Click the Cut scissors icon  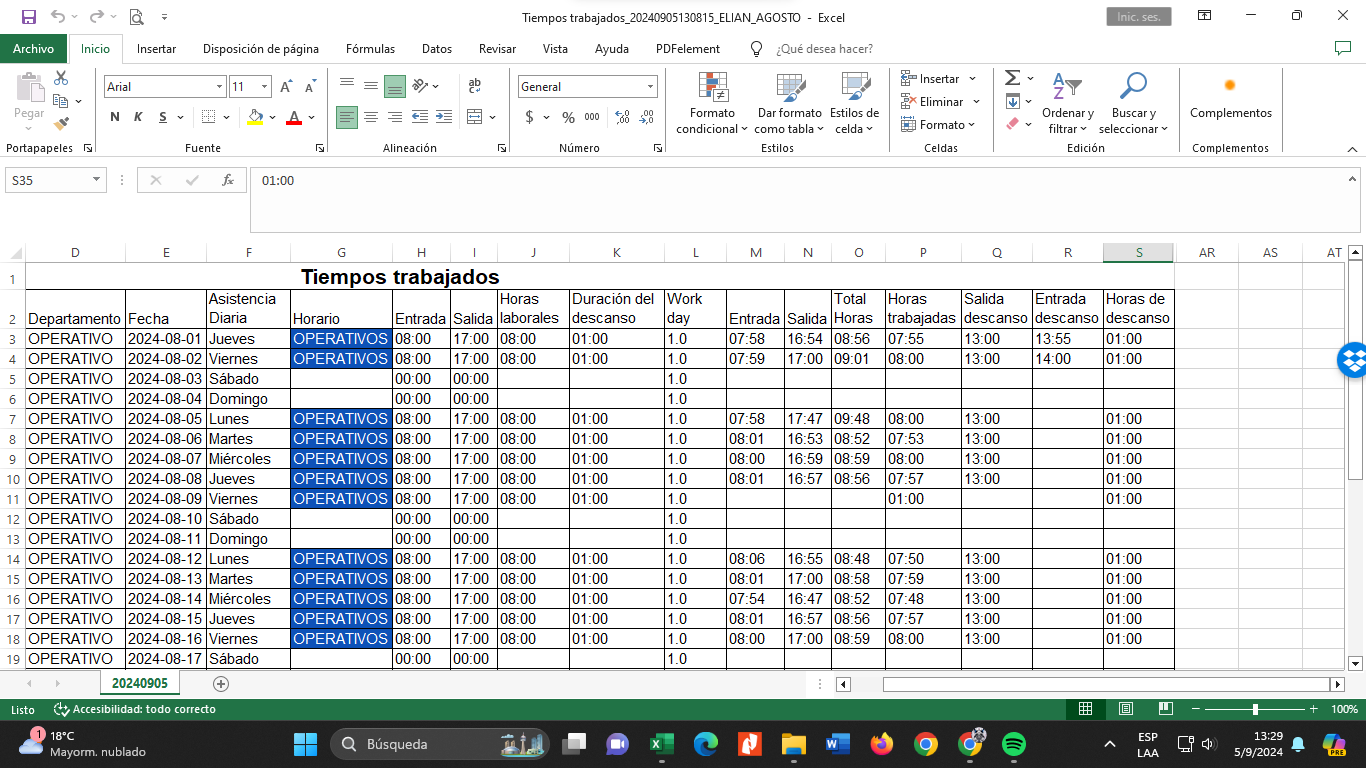[61, 78]
